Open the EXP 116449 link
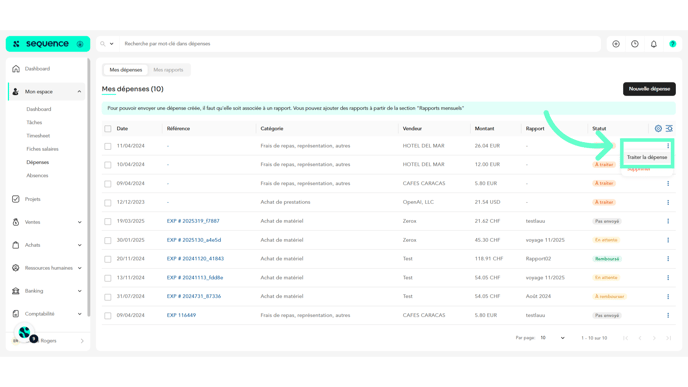 (x=181, y=315)
